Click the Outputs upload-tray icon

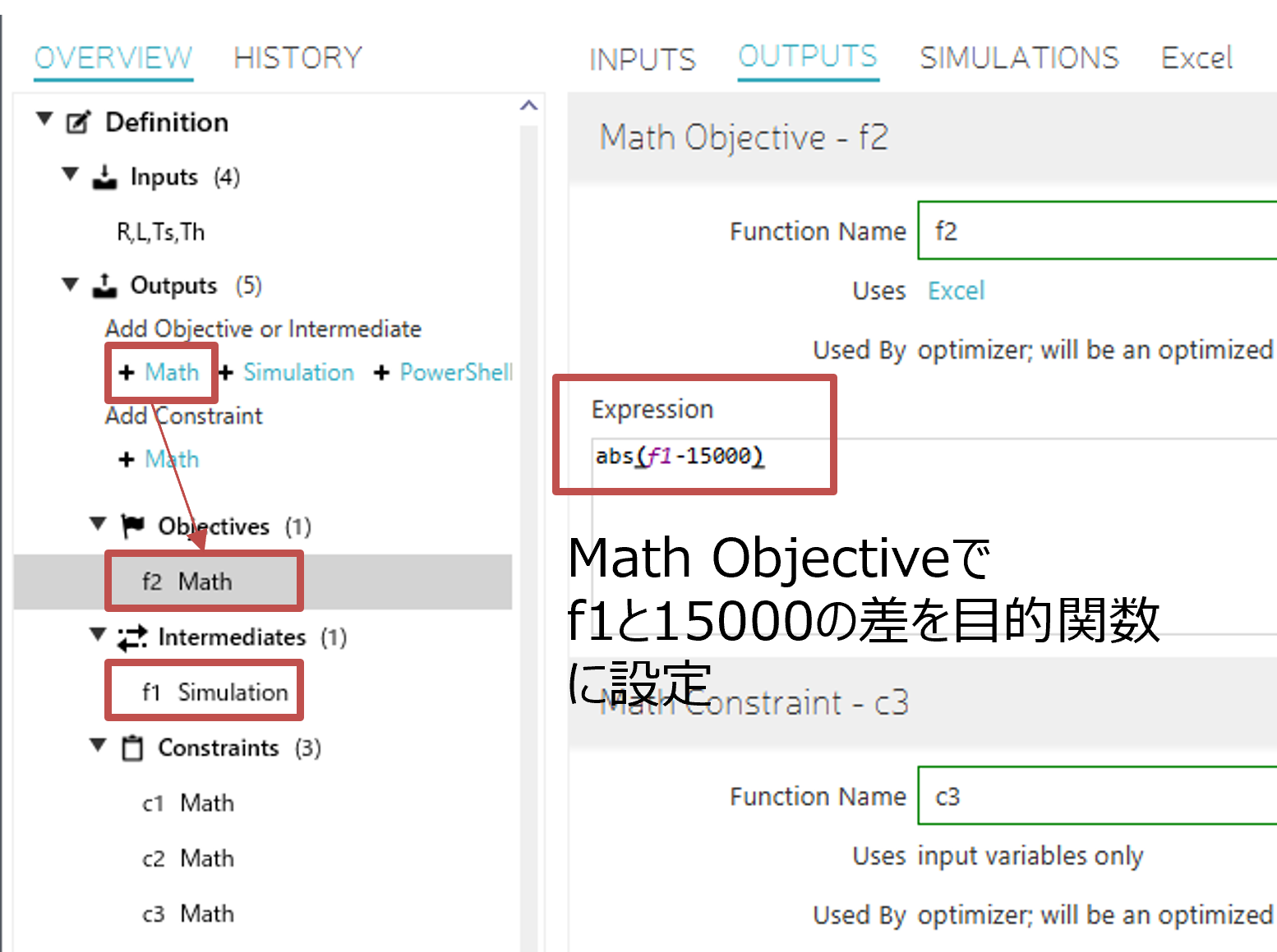pyautogui.click(x=104, y=286)
